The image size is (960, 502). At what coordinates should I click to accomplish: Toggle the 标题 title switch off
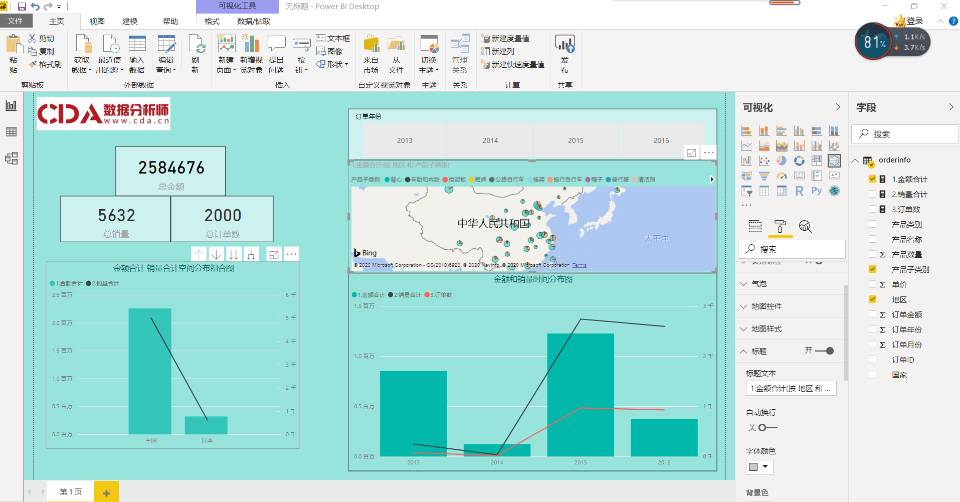tap(825, 351)
